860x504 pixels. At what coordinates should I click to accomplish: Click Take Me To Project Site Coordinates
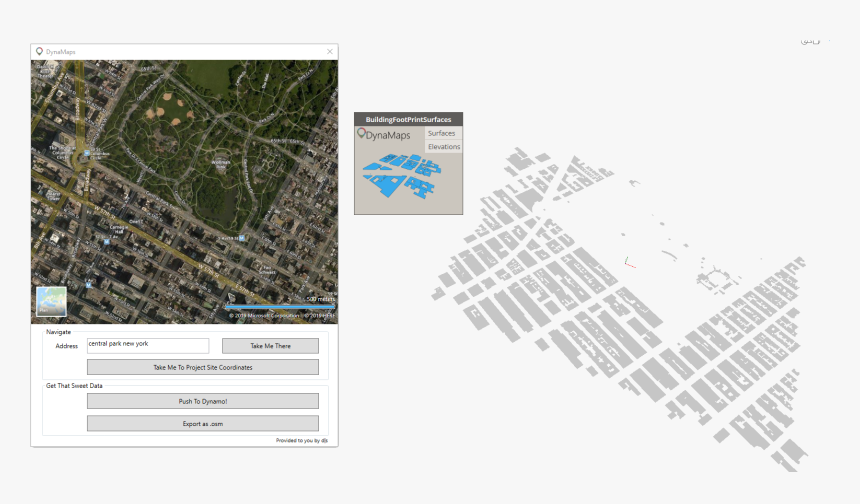coord(203,367)
